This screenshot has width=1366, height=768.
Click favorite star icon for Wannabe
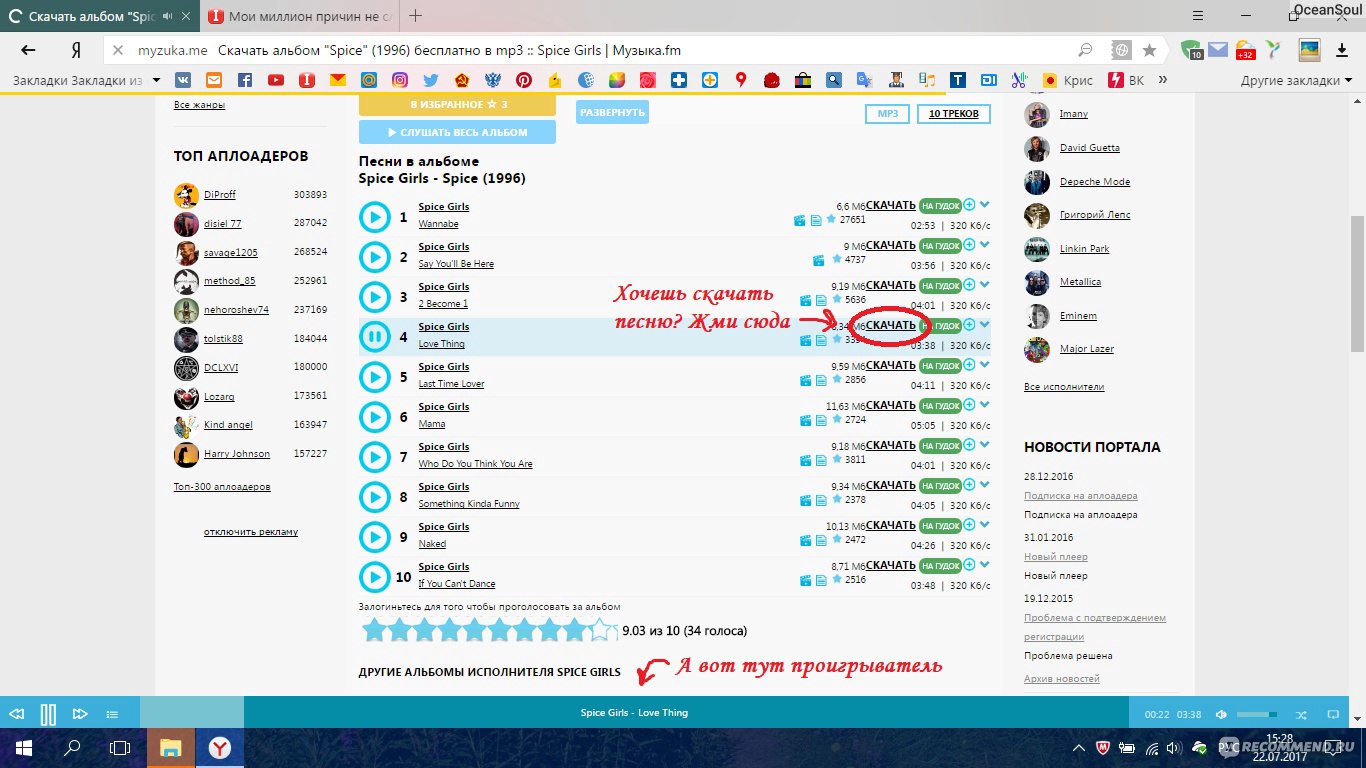coord(831,219)
